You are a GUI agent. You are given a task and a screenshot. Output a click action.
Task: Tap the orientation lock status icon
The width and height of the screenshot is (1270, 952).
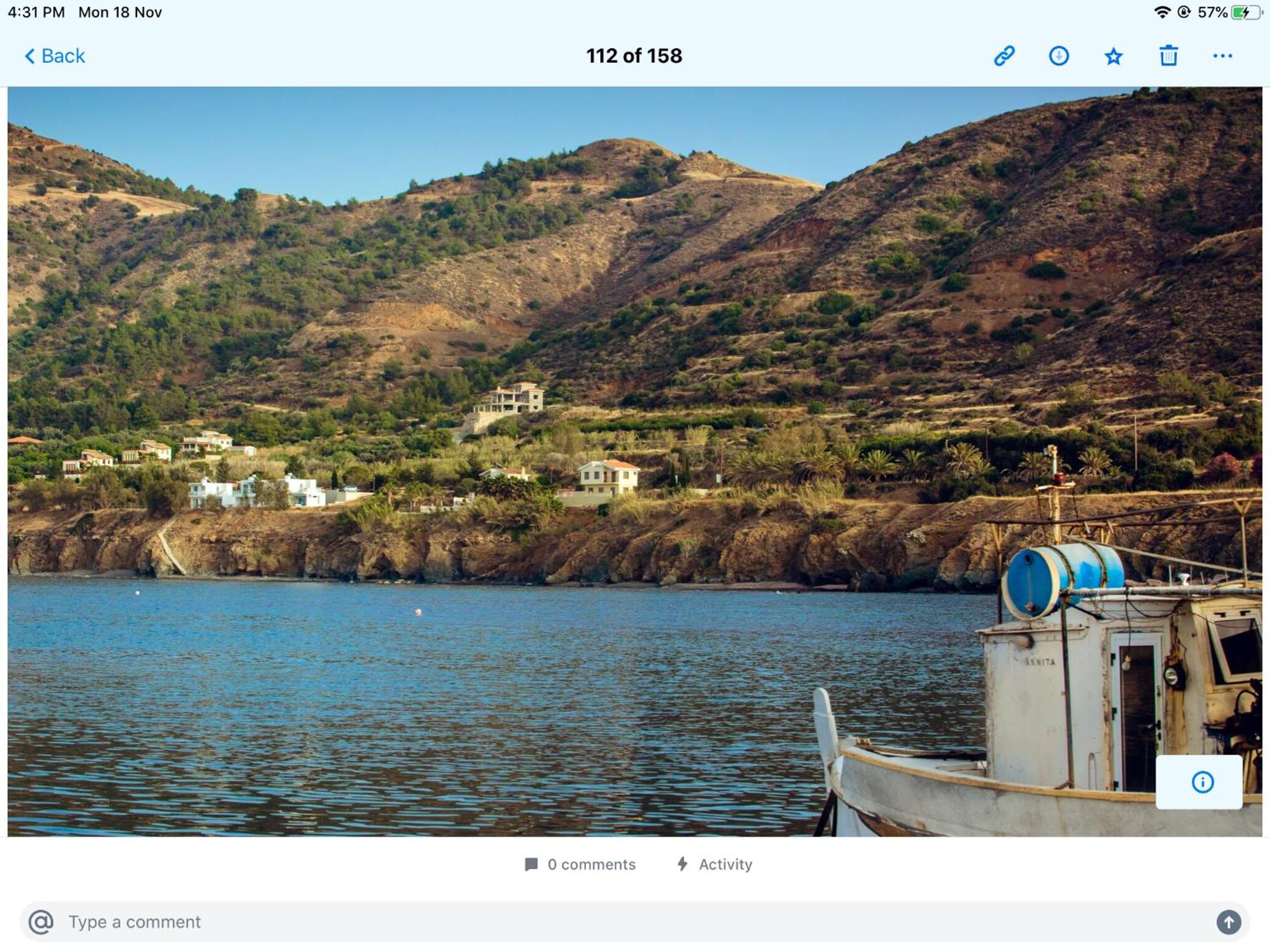1184,12
